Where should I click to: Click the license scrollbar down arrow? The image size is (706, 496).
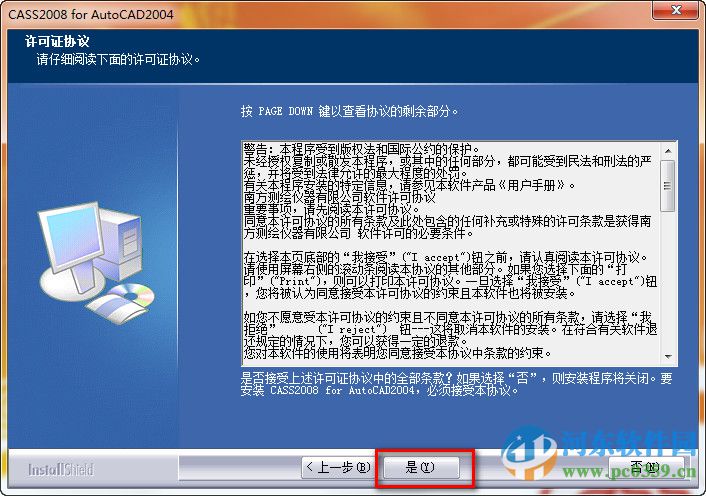(668, 356)
